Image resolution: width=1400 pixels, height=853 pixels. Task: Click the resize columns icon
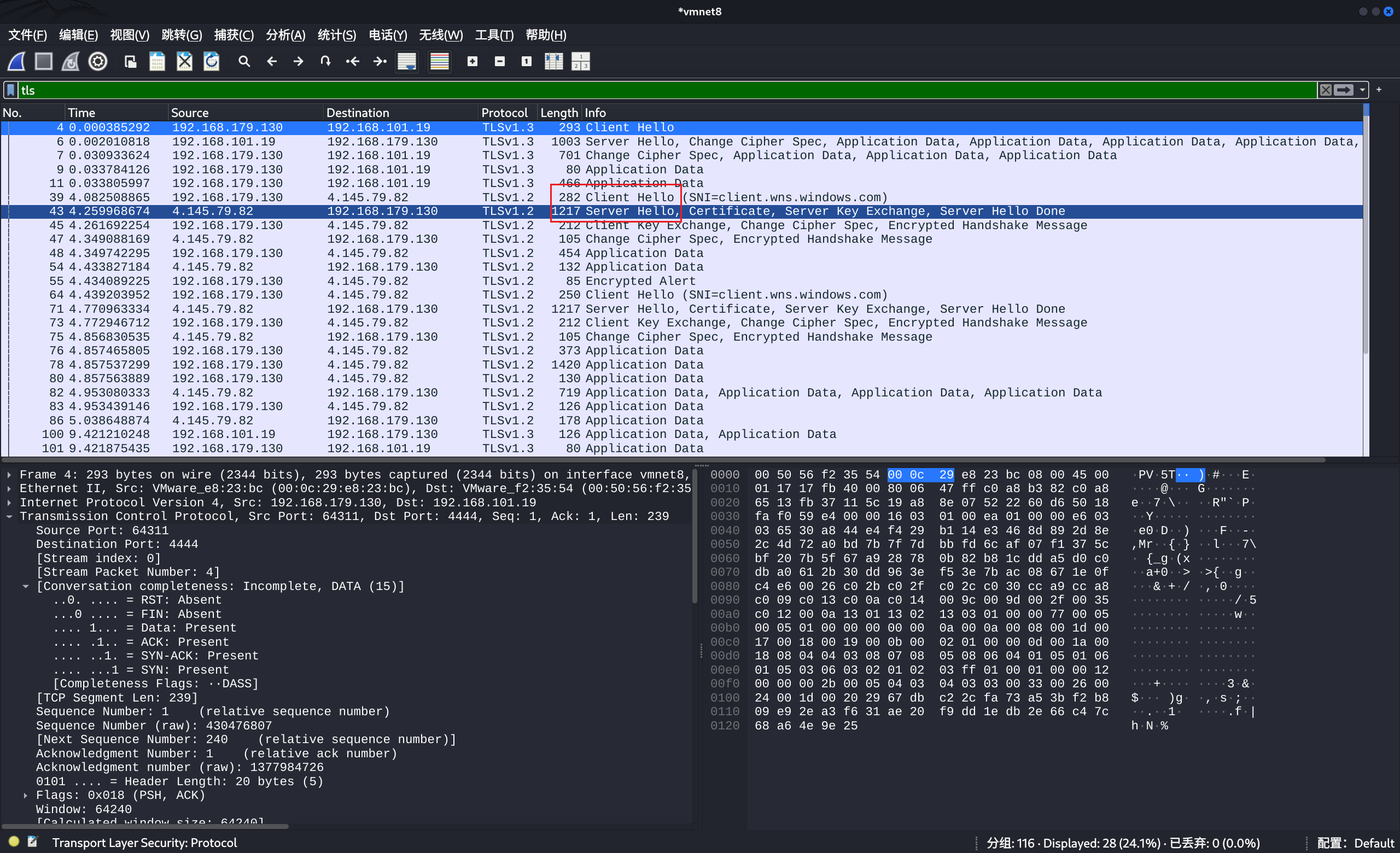coord(553,61)
